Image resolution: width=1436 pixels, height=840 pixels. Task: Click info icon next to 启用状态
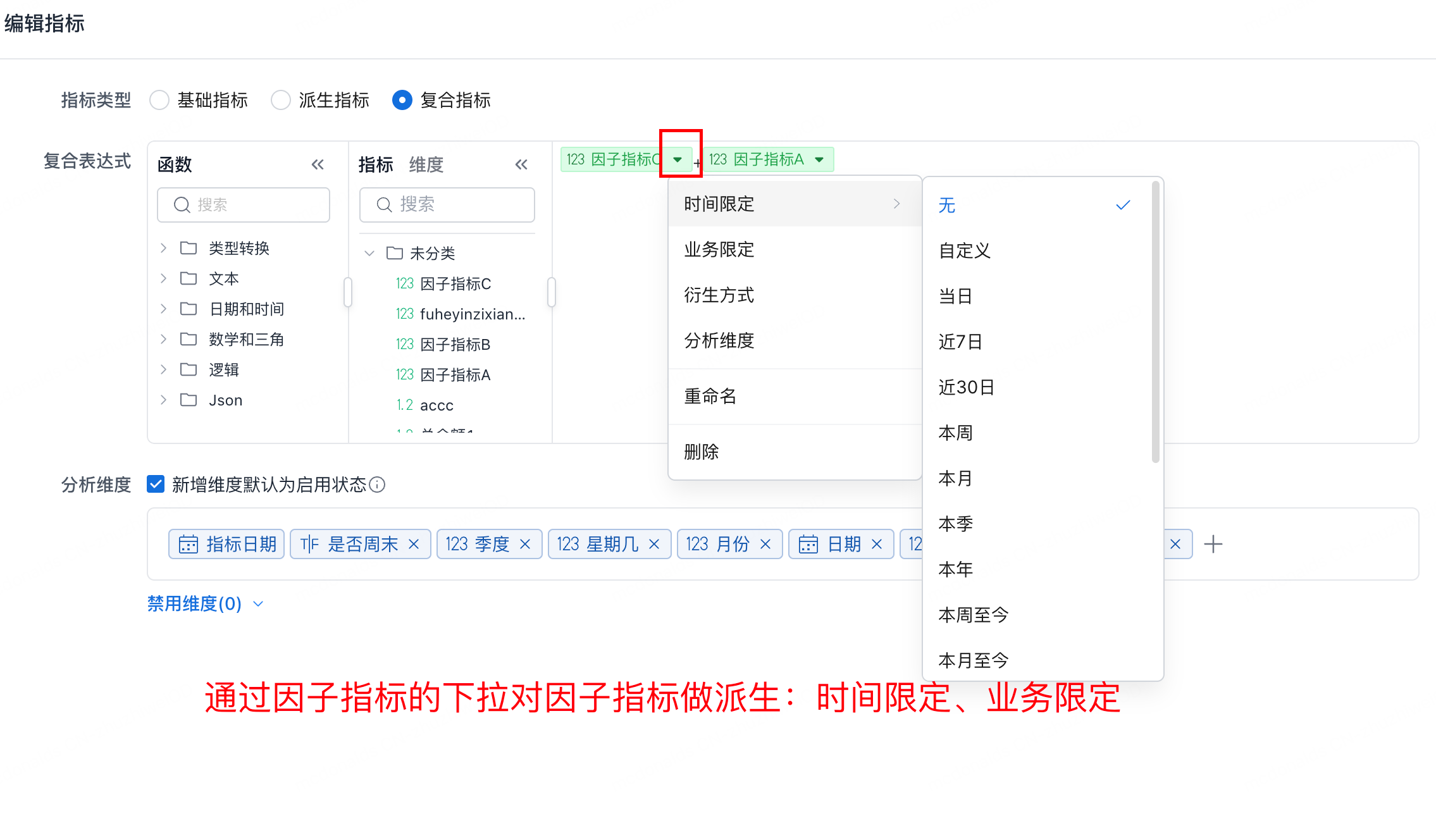[377, 485]
